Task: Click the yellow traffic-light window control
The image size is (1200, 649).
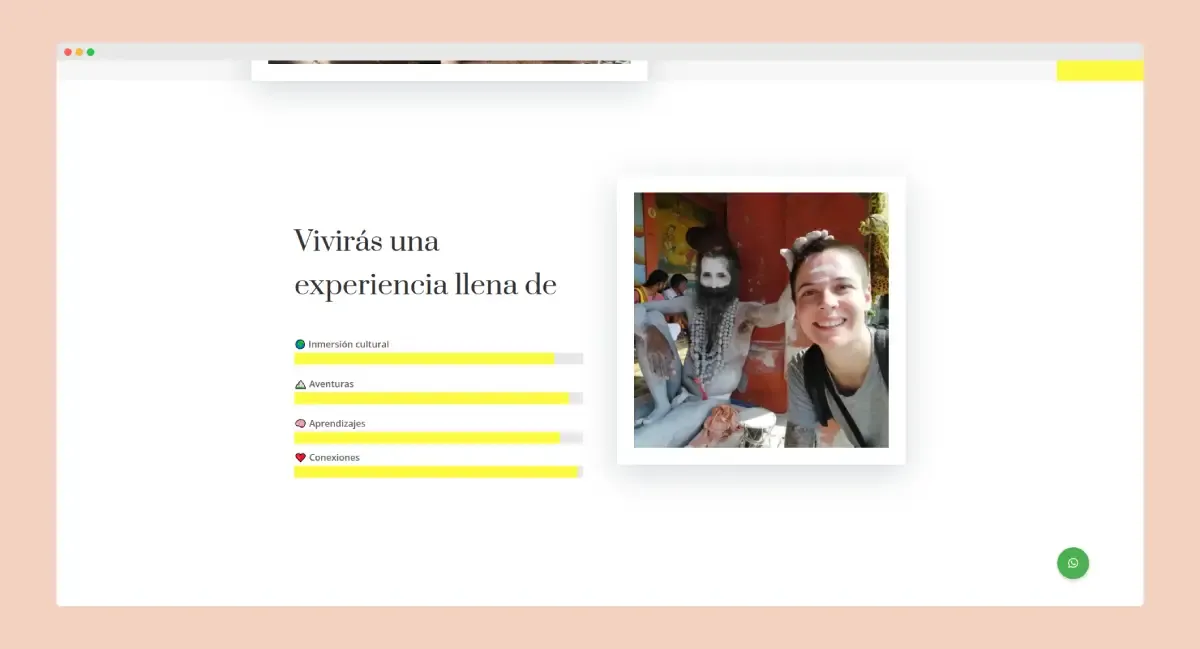Action: coord(78,51)
